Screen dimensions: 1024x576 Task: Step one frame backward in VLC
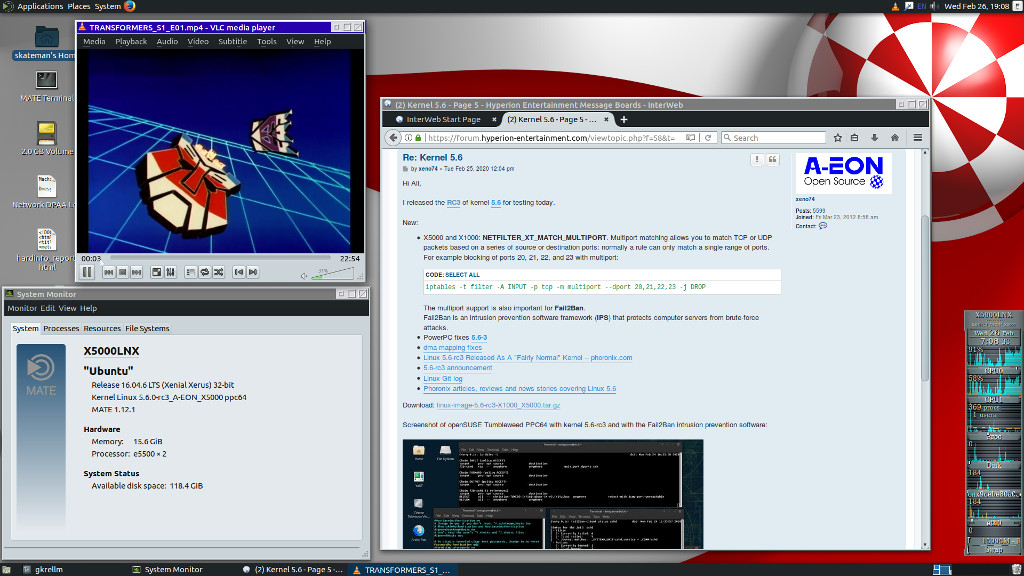pos(239,272)
